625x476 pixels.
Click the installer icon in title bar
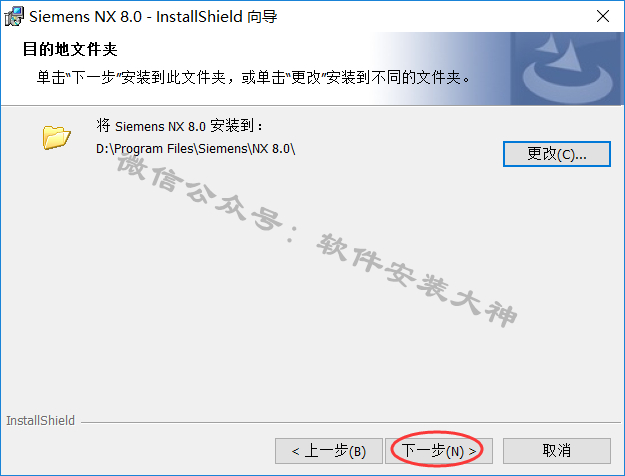pyautogui.click(x=14, y=16)
